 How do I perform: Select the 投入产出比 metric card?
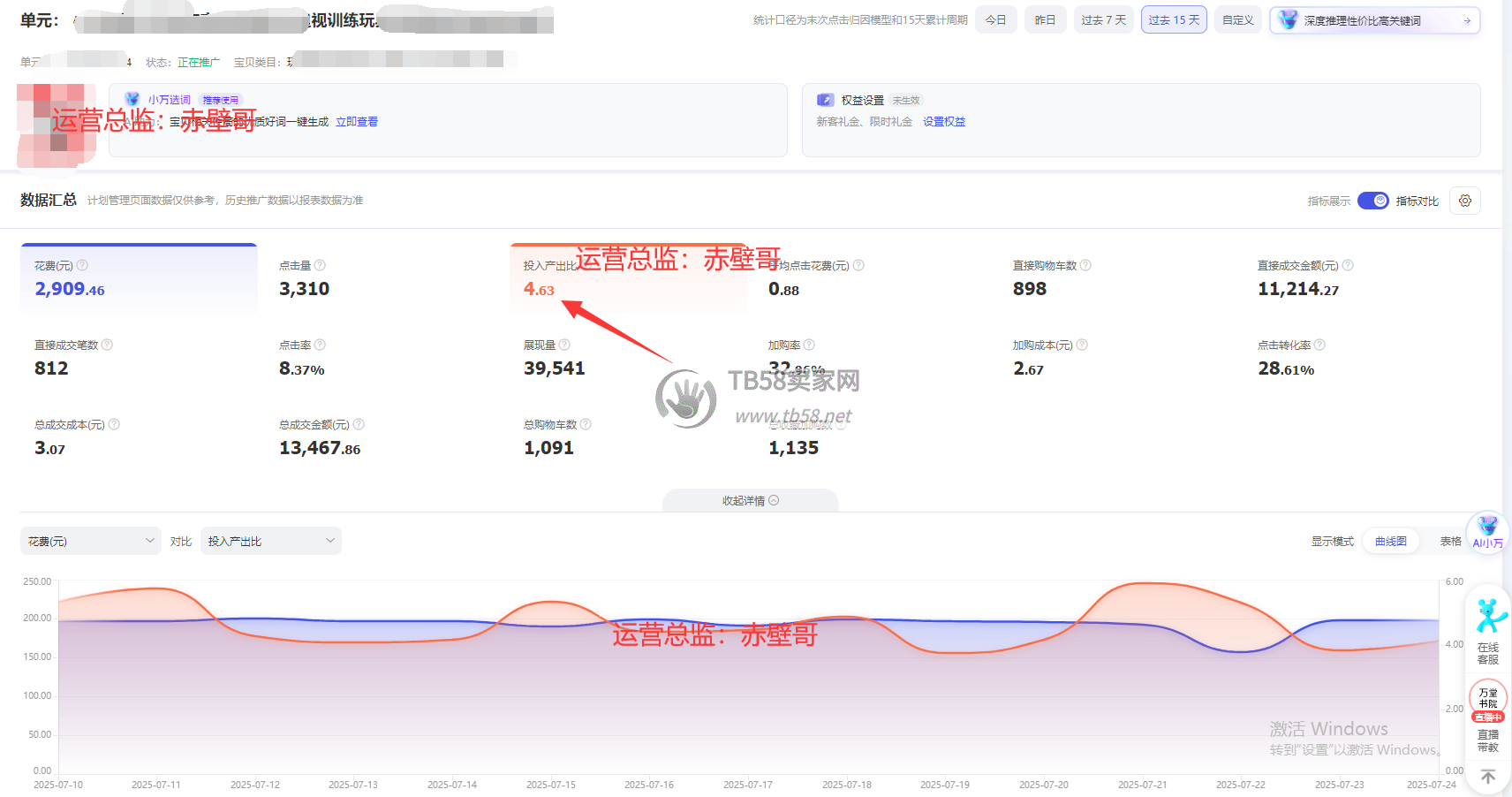(627, 278)
